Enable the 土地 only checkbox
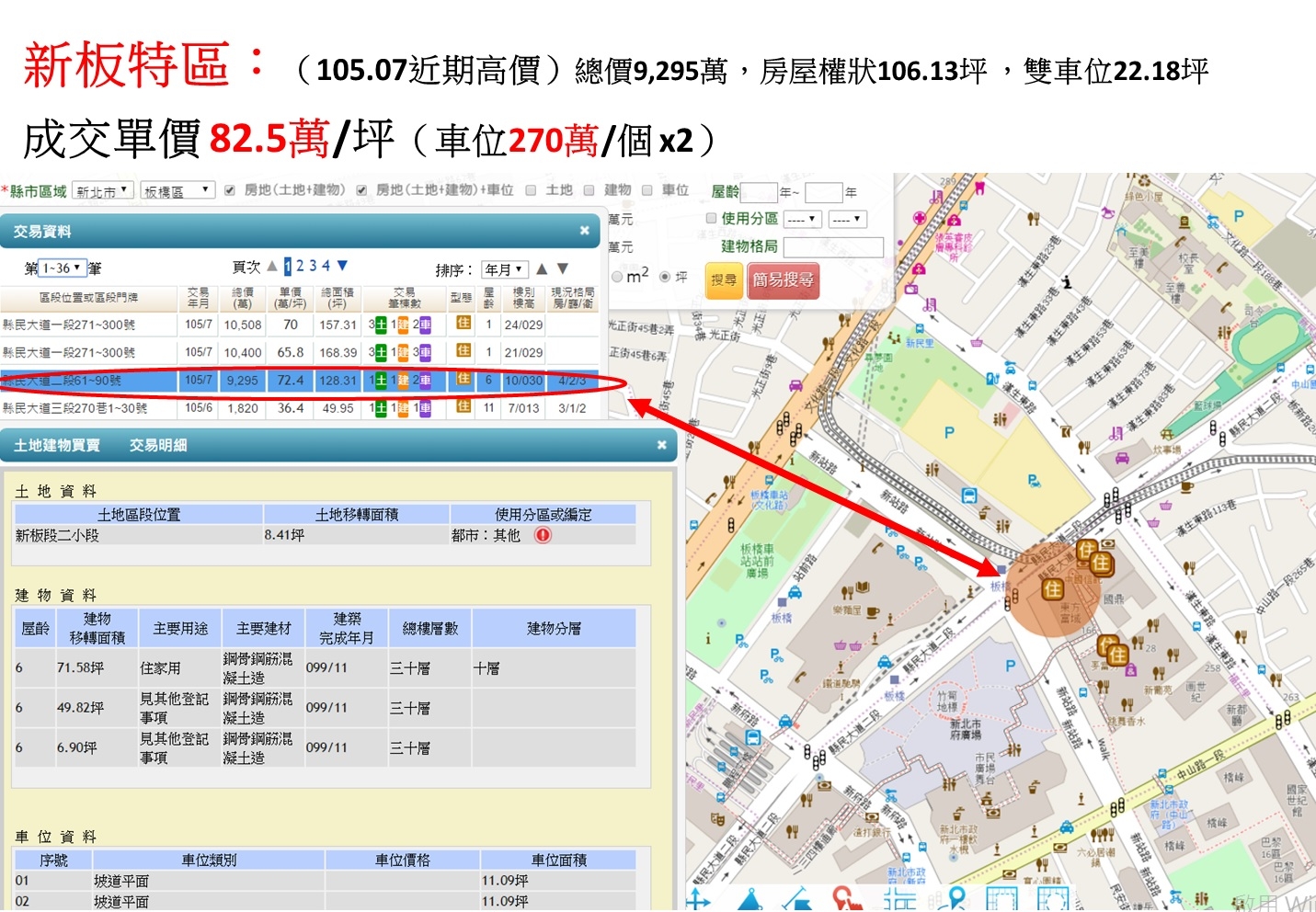 click(x=531, y=190)
